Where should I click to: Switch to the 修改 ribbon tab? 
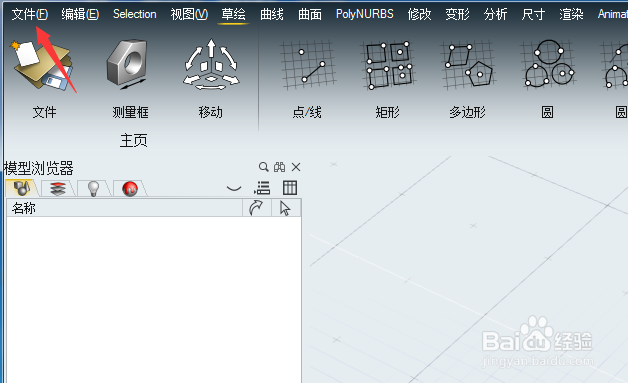click(419, 14)
